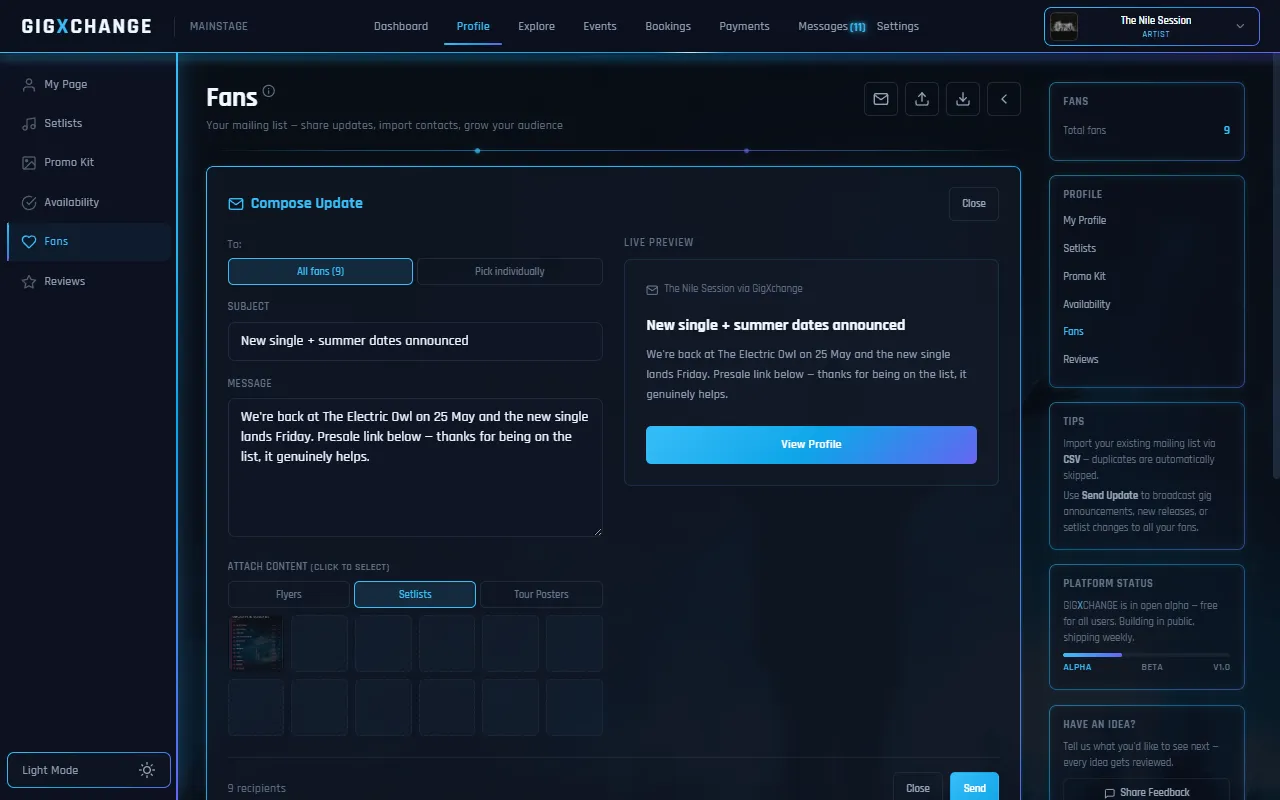Click the platform status Alpha progress bar
Viewport: 1280px width, 800px height.
tap(1146, 655)
